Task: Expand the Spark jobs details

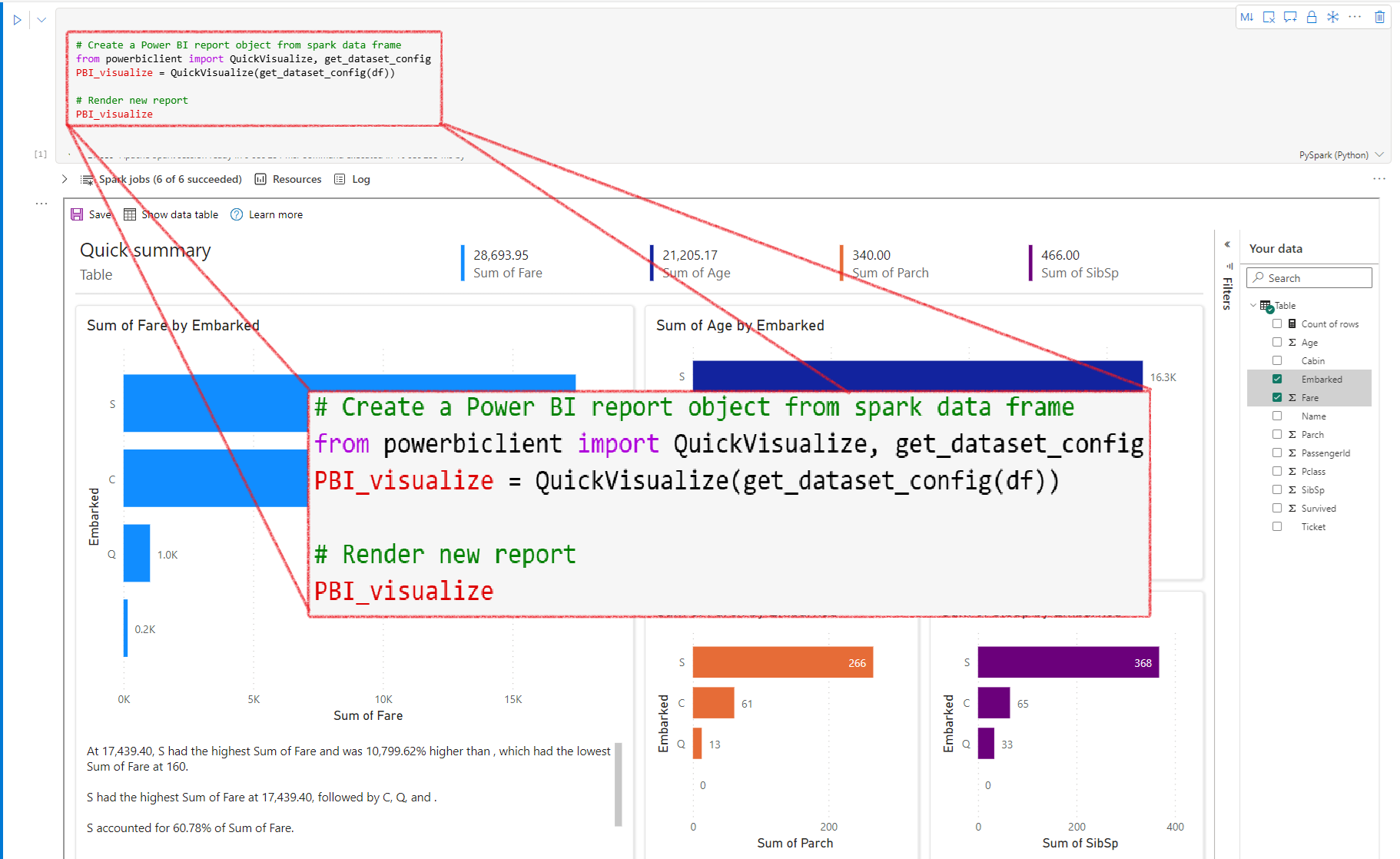Action: pos(65,179)
